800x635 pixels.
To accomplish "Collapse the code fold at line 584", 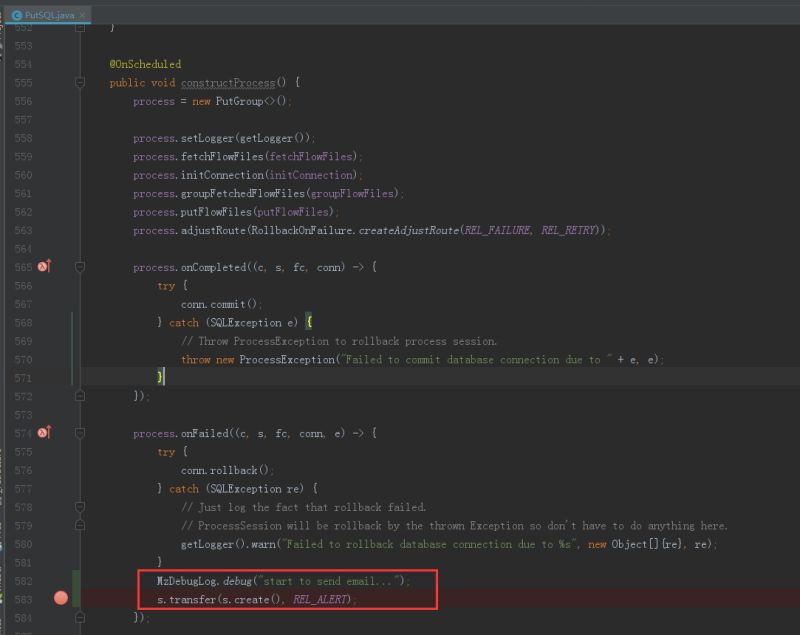I will coord(82,619).
